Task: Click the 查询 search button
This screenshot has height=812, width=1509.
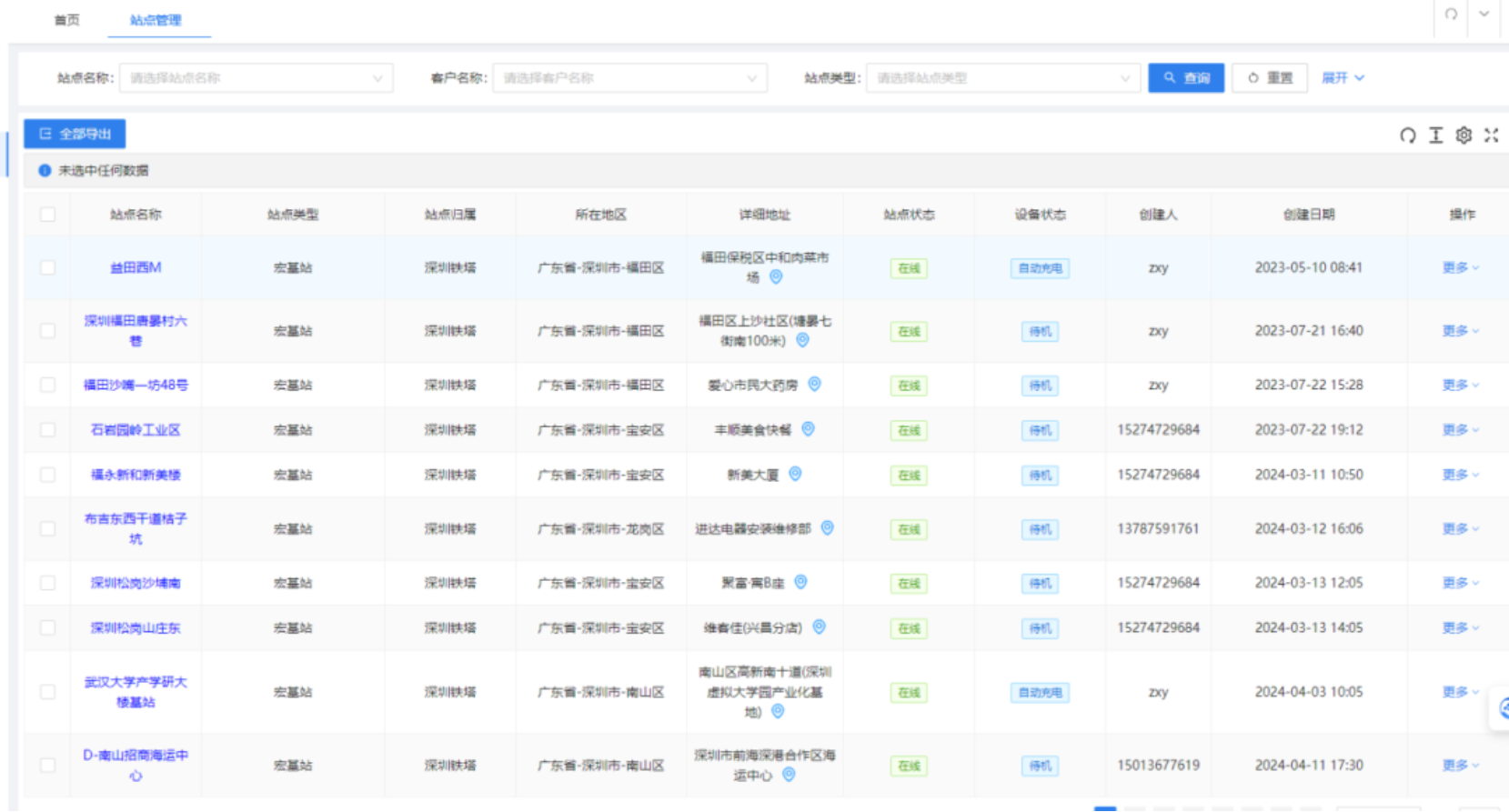Action: coord(1186,78)
